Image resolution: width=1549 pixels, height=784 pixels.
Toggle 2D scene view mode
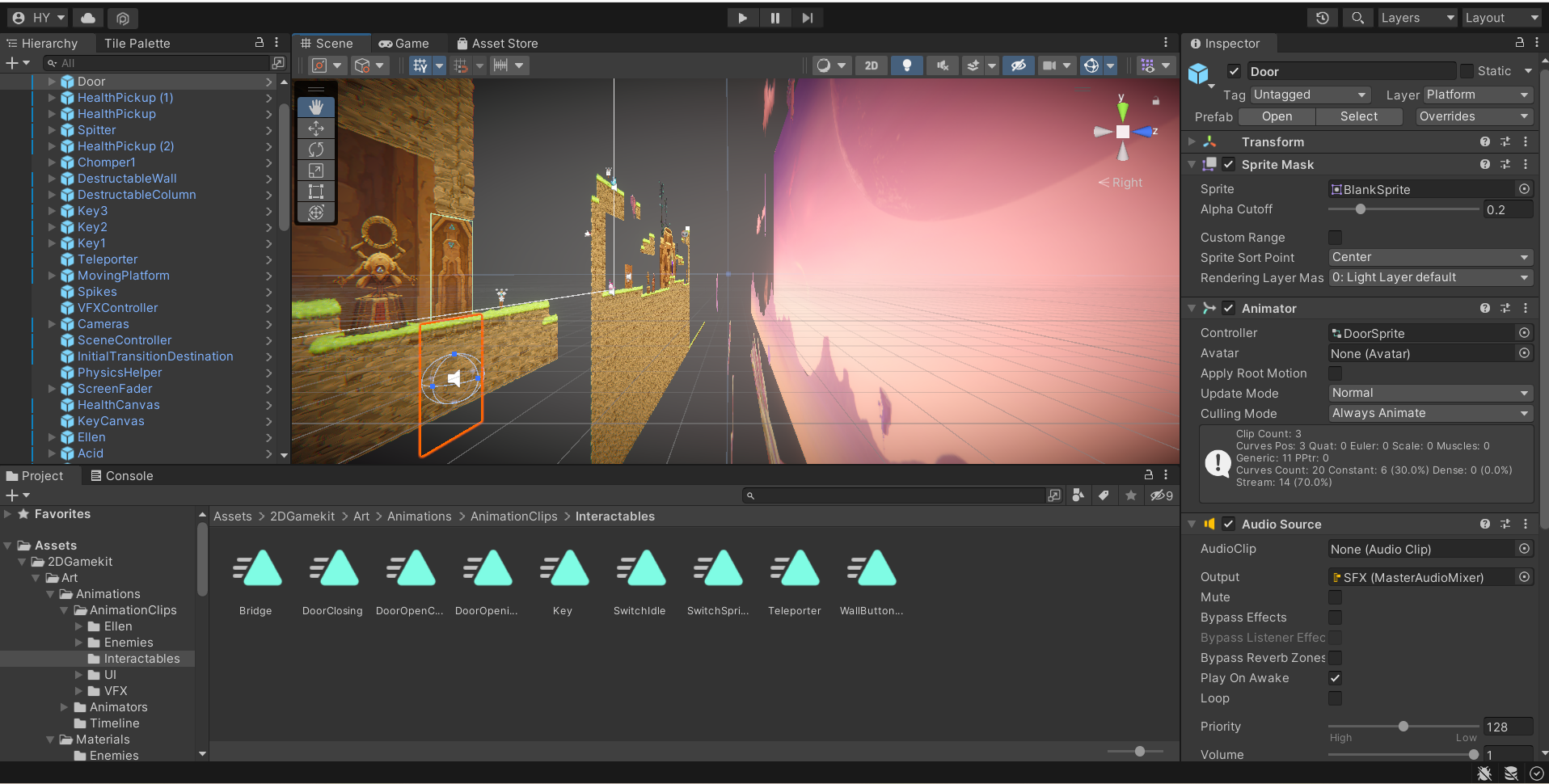click(x=871, y=65)
